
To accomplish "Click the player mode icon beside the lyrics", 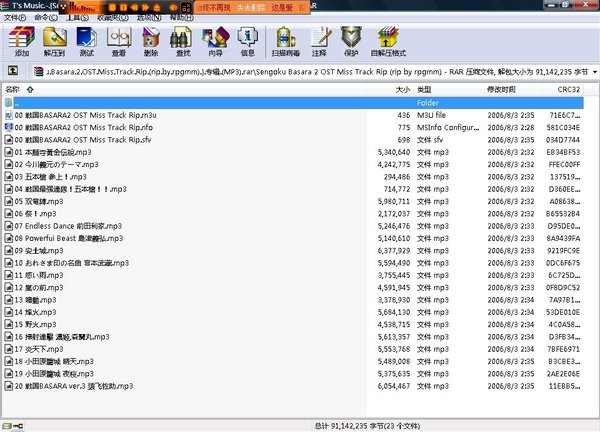I will point(186,7).
